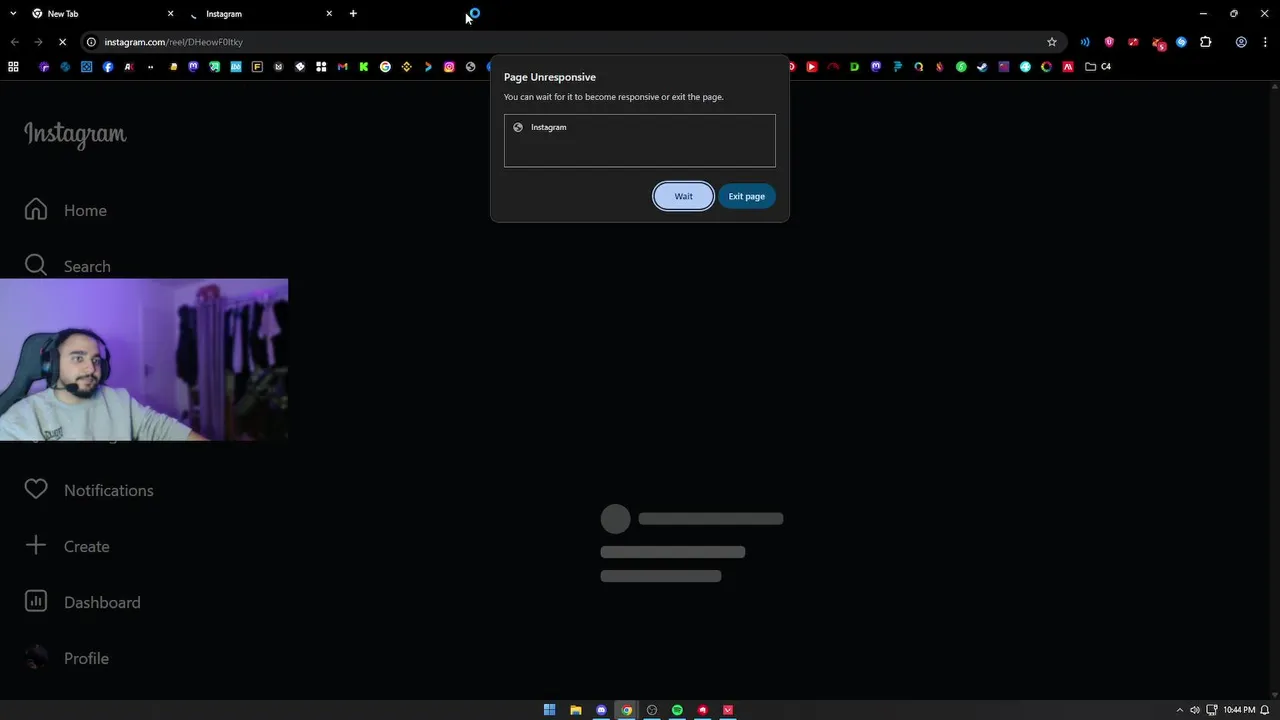Image resolution: width=1280 pixels, height=720 pixels.
Task: Click the Exit page button
Action: click(x=746, y=196)
